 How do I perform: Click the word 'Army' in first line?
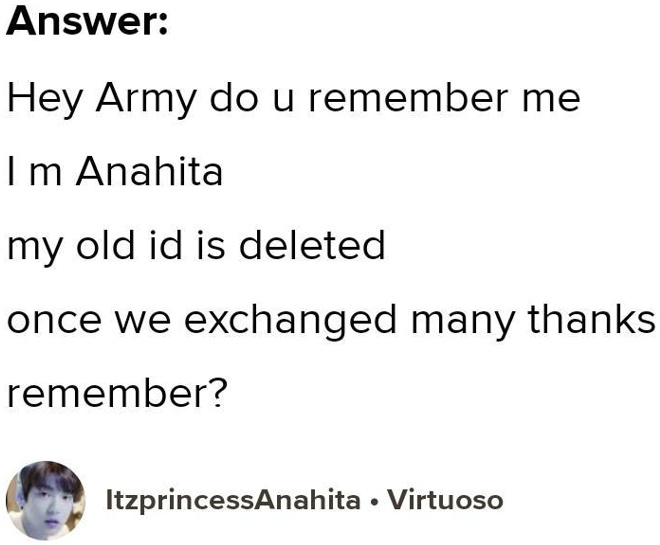coord(146,101)
